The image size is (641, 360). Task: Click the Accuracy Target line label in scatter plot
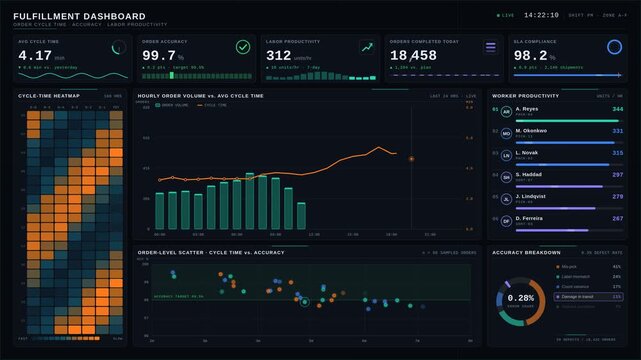178,296
